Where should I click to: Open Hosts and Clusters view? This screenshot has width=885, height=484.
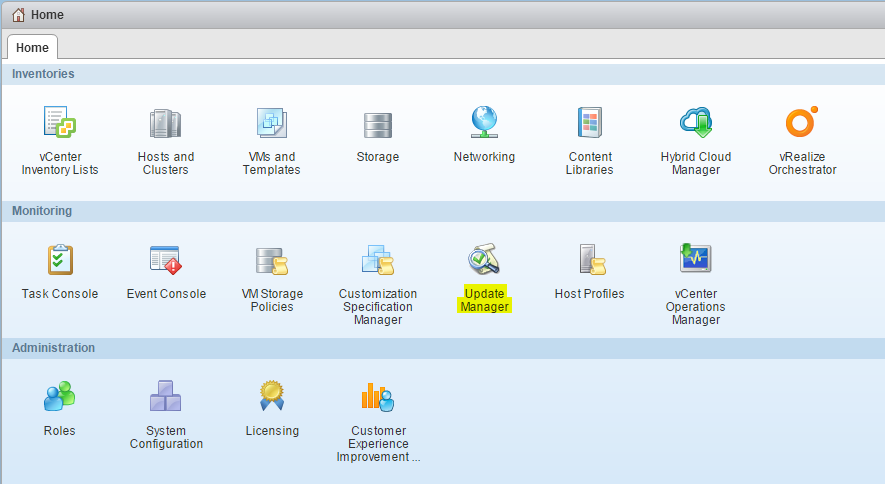166,123
